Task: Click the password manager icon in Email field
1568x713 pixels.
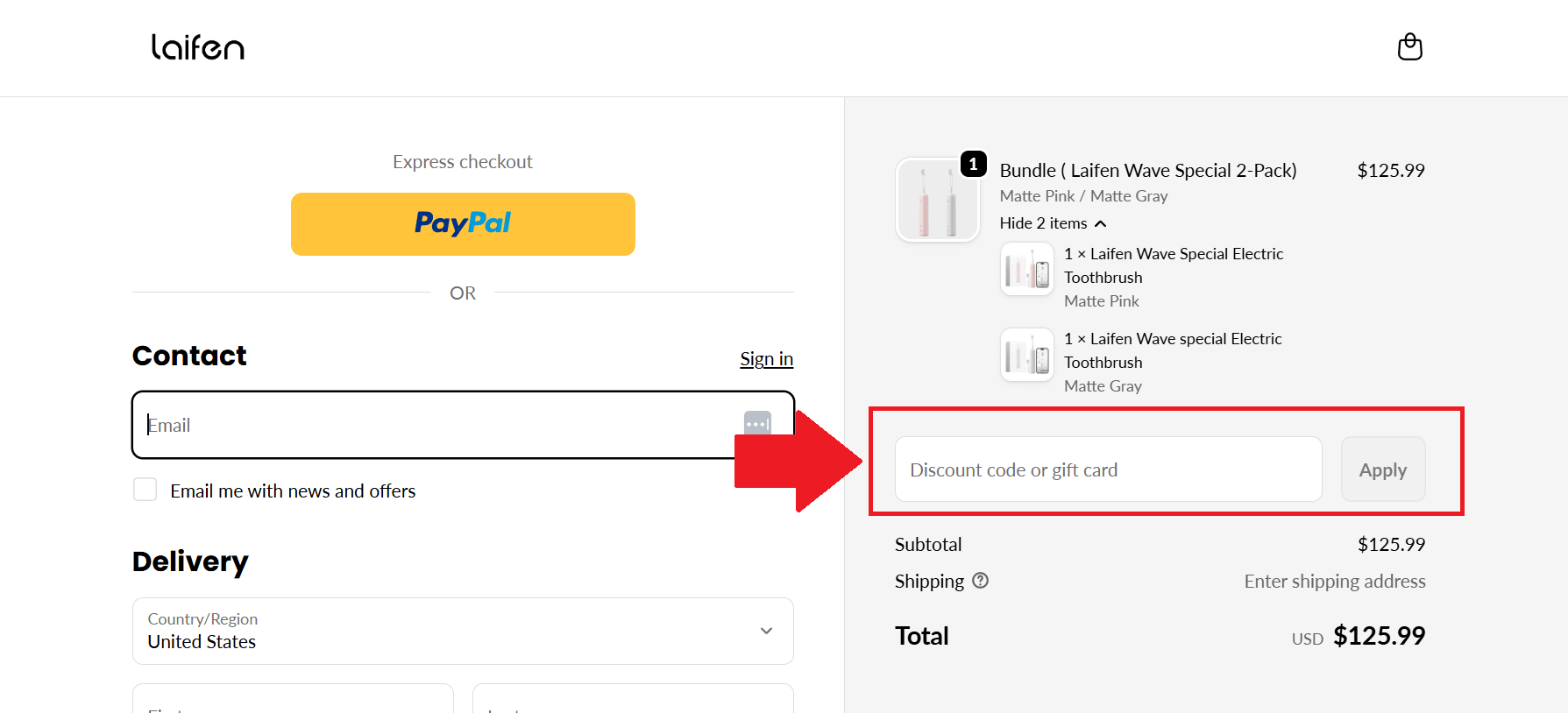Action: (x=757, y=423)
